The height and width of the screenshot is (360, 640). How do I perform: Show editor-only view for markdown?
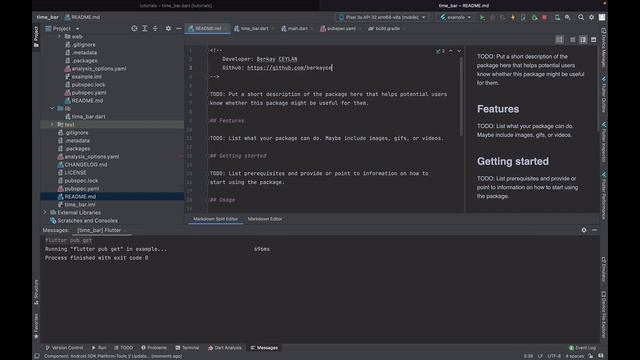tap(573, 40)
